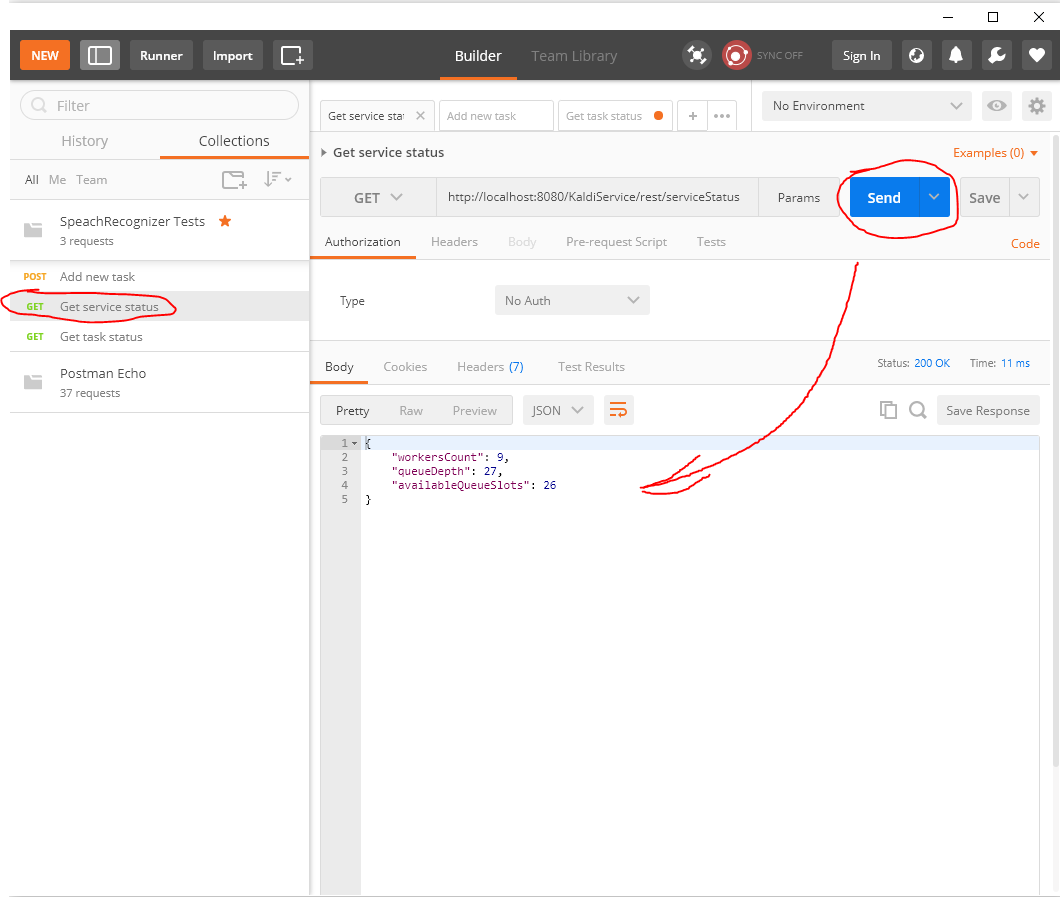Click the Save Response button

(988, 410)
